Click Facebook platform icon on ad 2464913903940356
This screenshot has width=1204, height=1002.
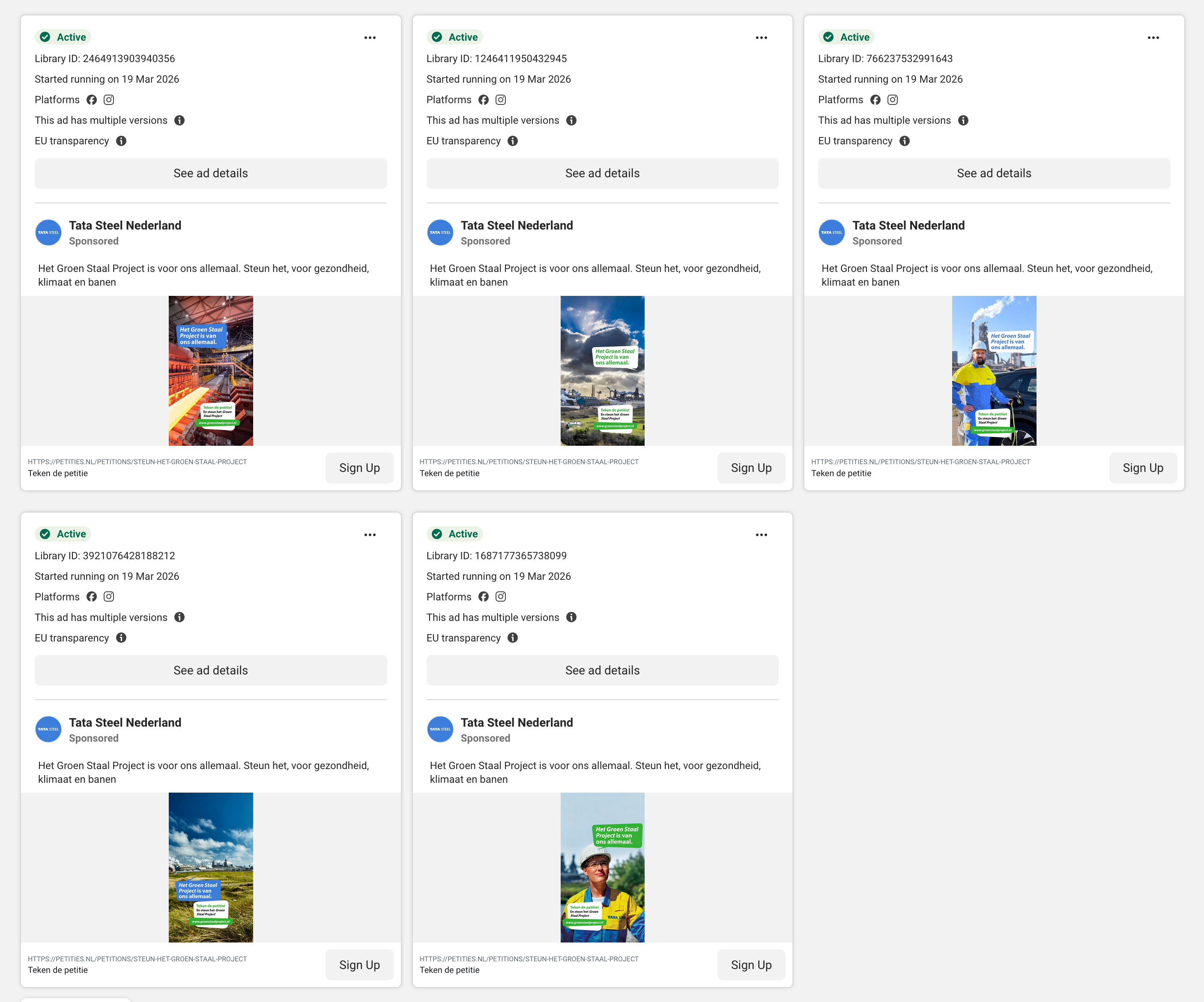(x=92, y=100)
